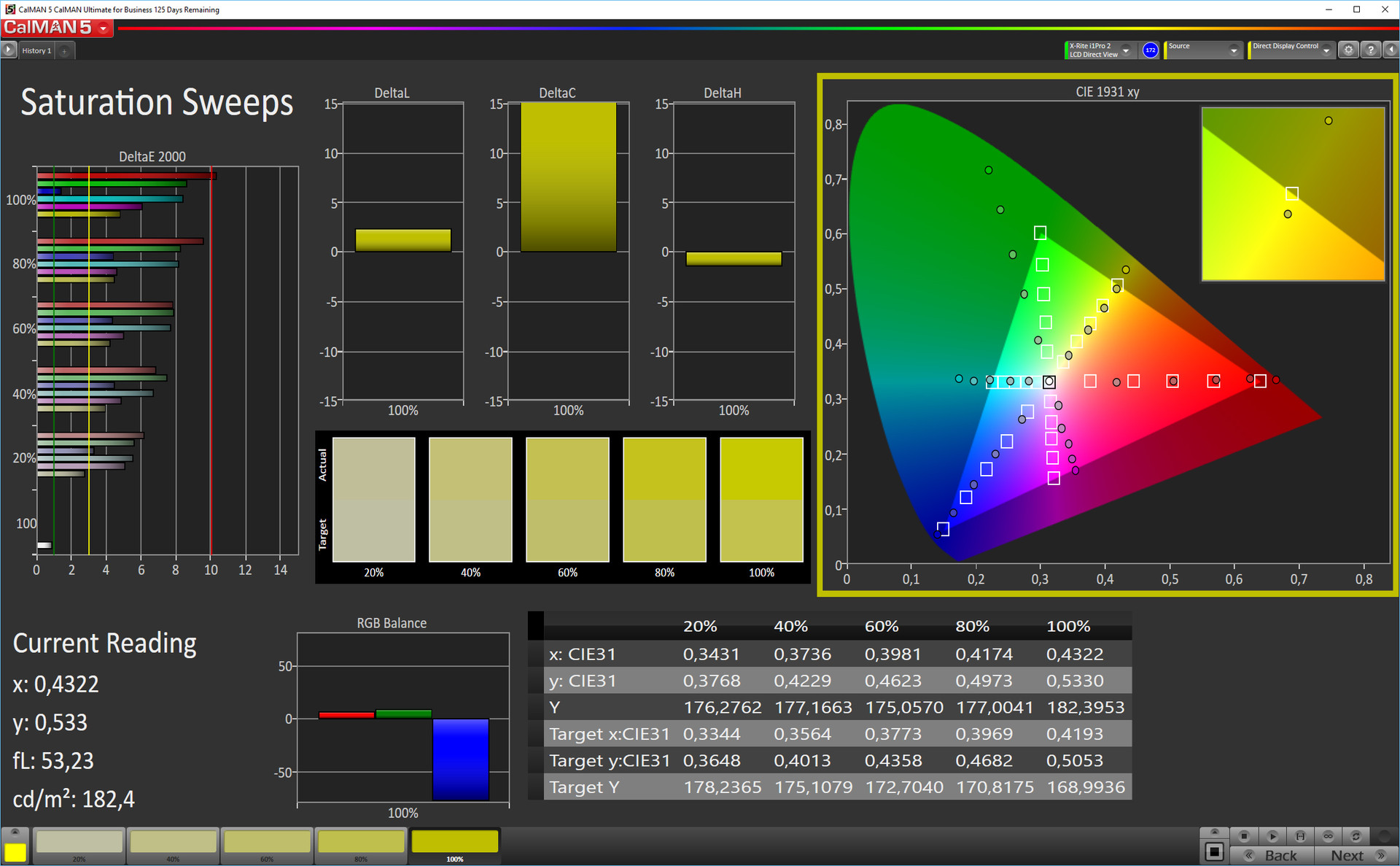Image resolution: width=1400 pixels, height=866 pixels.
Task: Click the white point target square on CIE chart
Action: tap(1049, 382)
